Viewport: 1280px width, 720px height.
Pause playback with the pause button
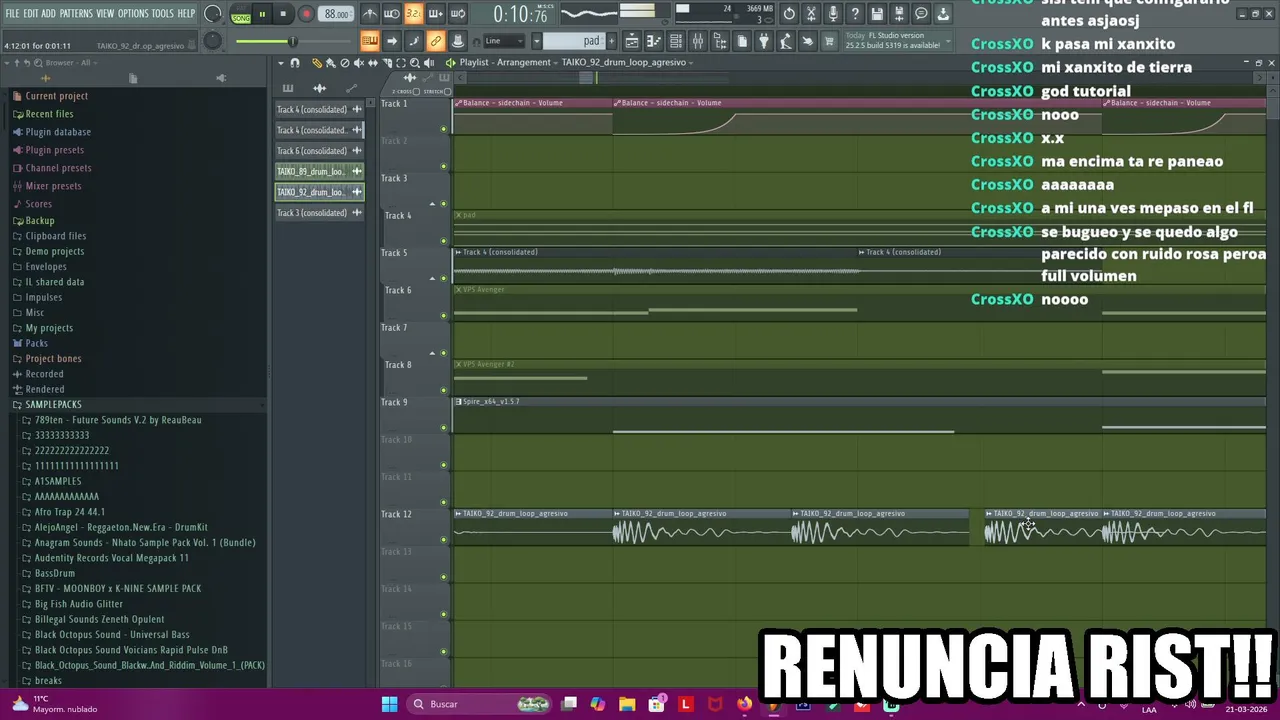262,14
